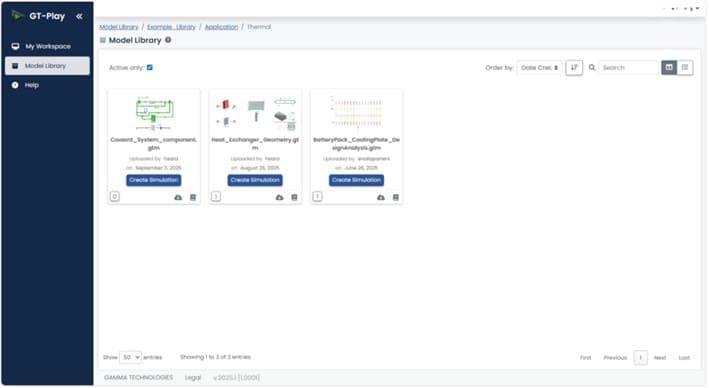
Task: Open the Legal footer link
Action: tap(193, 378)
